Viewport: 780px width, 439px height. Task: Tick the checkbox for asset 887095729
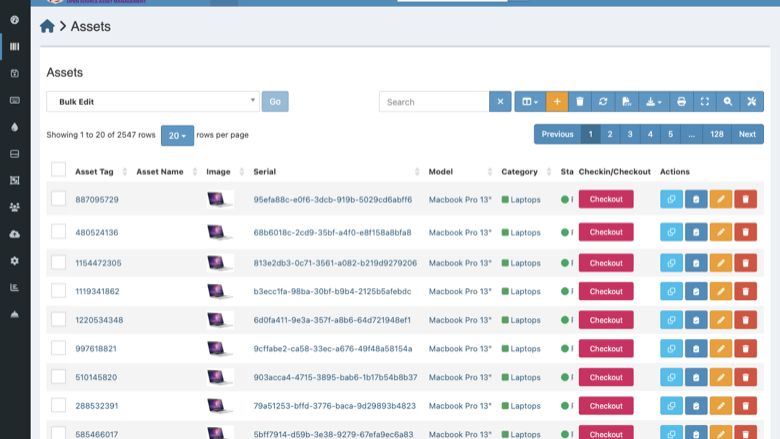pyautogui.click(x=58, y=199)
